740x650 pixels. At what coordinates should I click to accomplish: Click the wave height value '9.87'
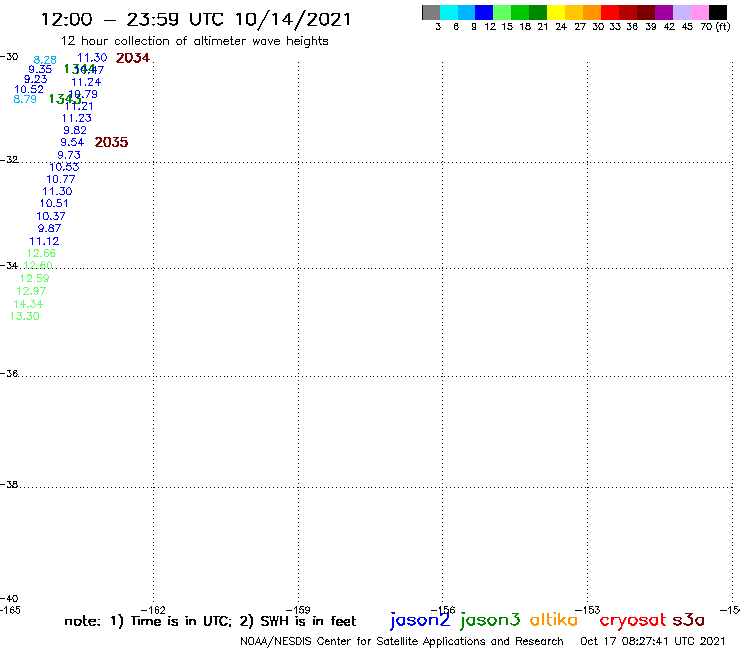tap(50, 228)
